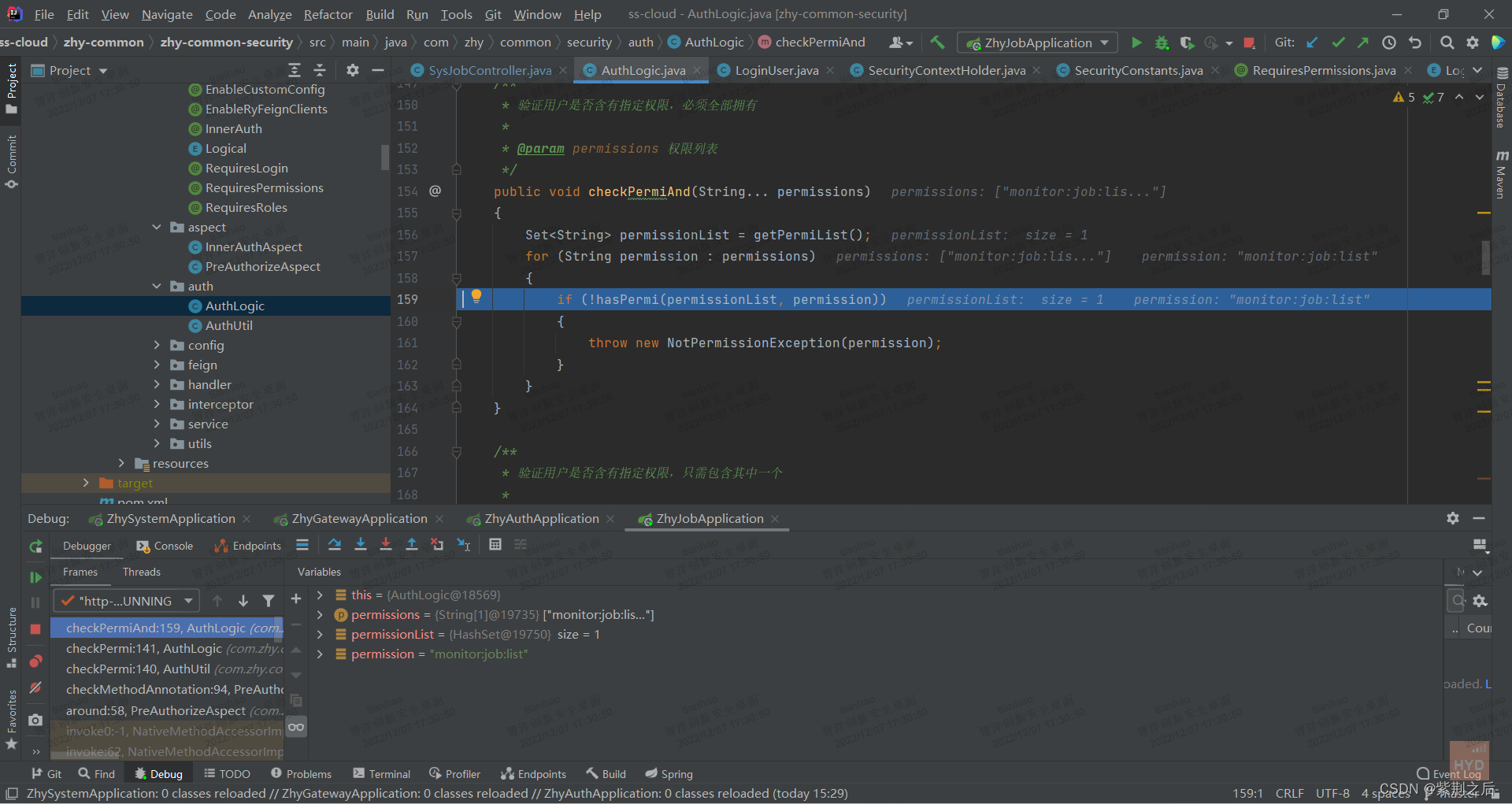This screenshot has height=804, width=1512.
Task: Click Resume Program in debug sidebar
Action: coord(35,577)
